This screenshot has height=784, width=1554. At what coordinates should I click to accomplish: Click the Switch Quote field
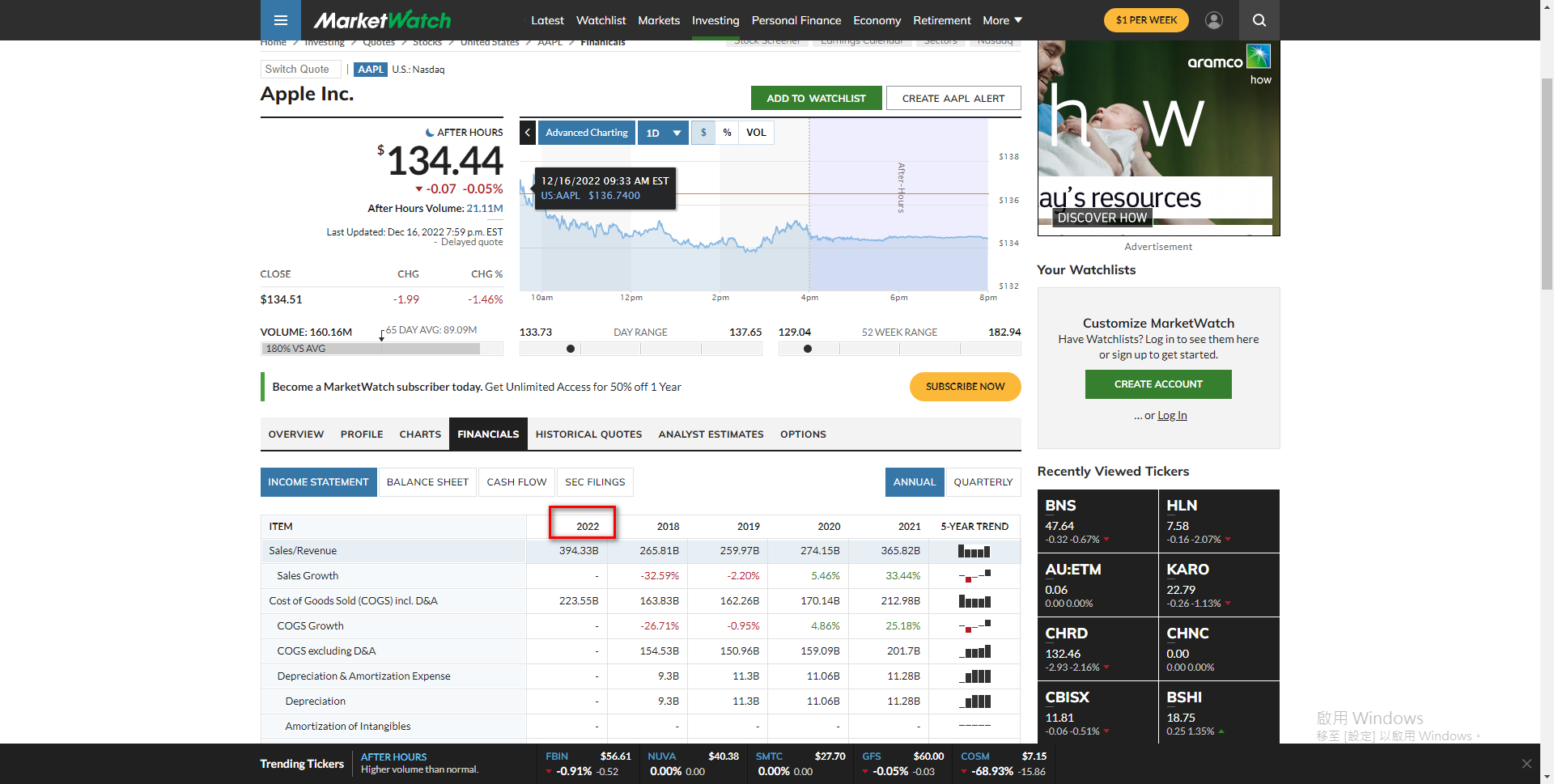(300, 70)
